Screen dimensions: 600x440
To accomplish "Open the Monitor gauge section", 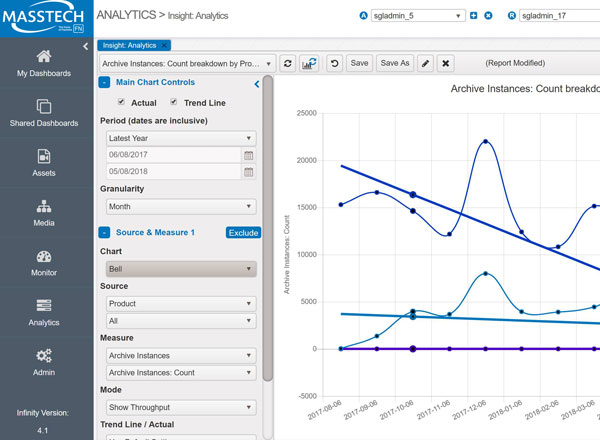I will (44, 263).
